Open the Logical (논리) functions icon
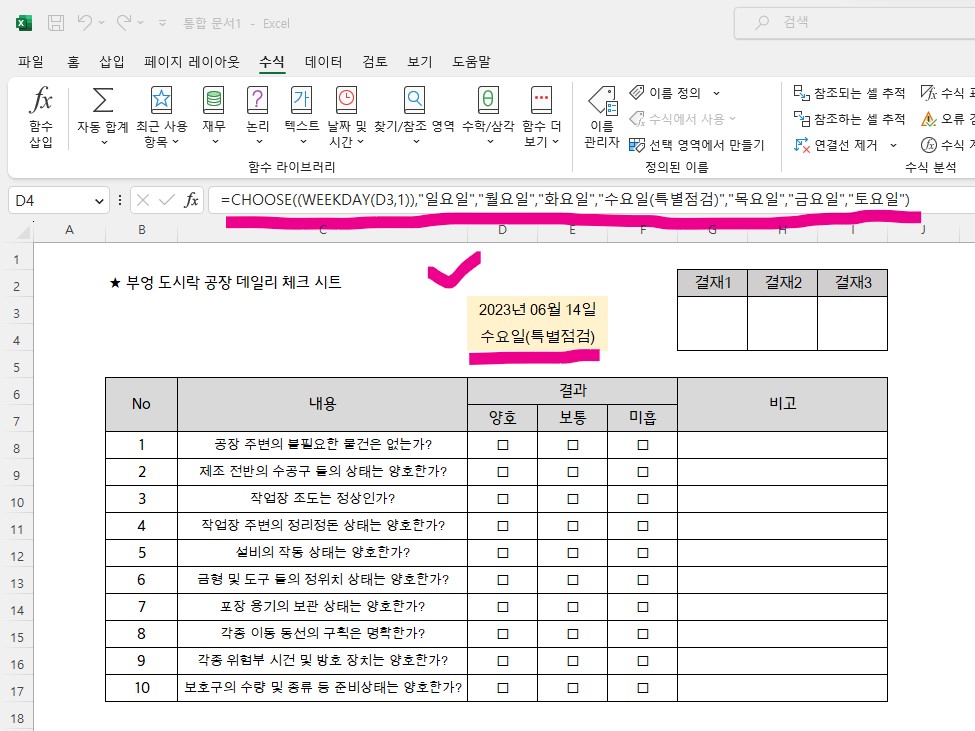 click(257, 99)
